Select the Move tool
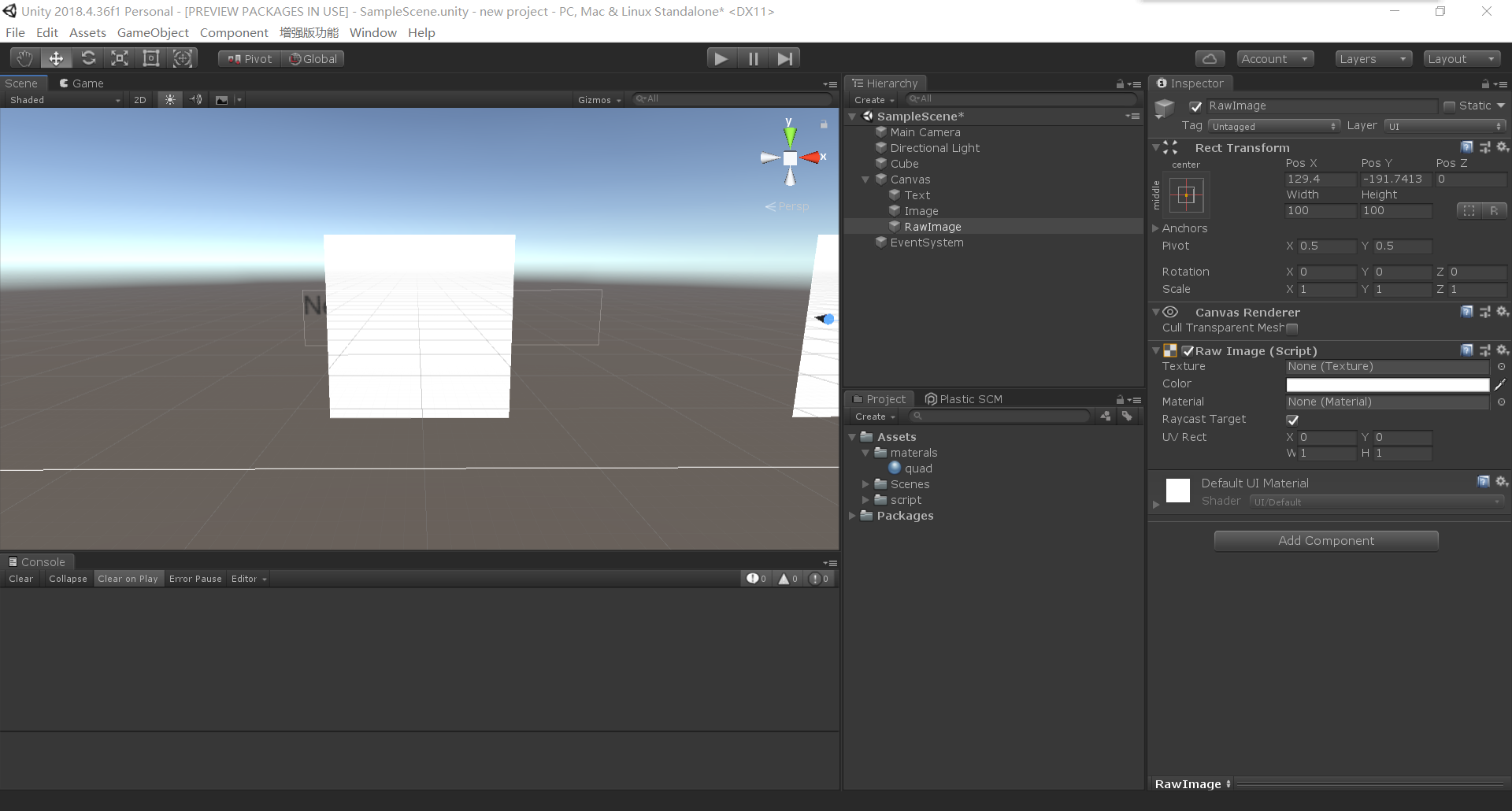 (x=56, y=58)
